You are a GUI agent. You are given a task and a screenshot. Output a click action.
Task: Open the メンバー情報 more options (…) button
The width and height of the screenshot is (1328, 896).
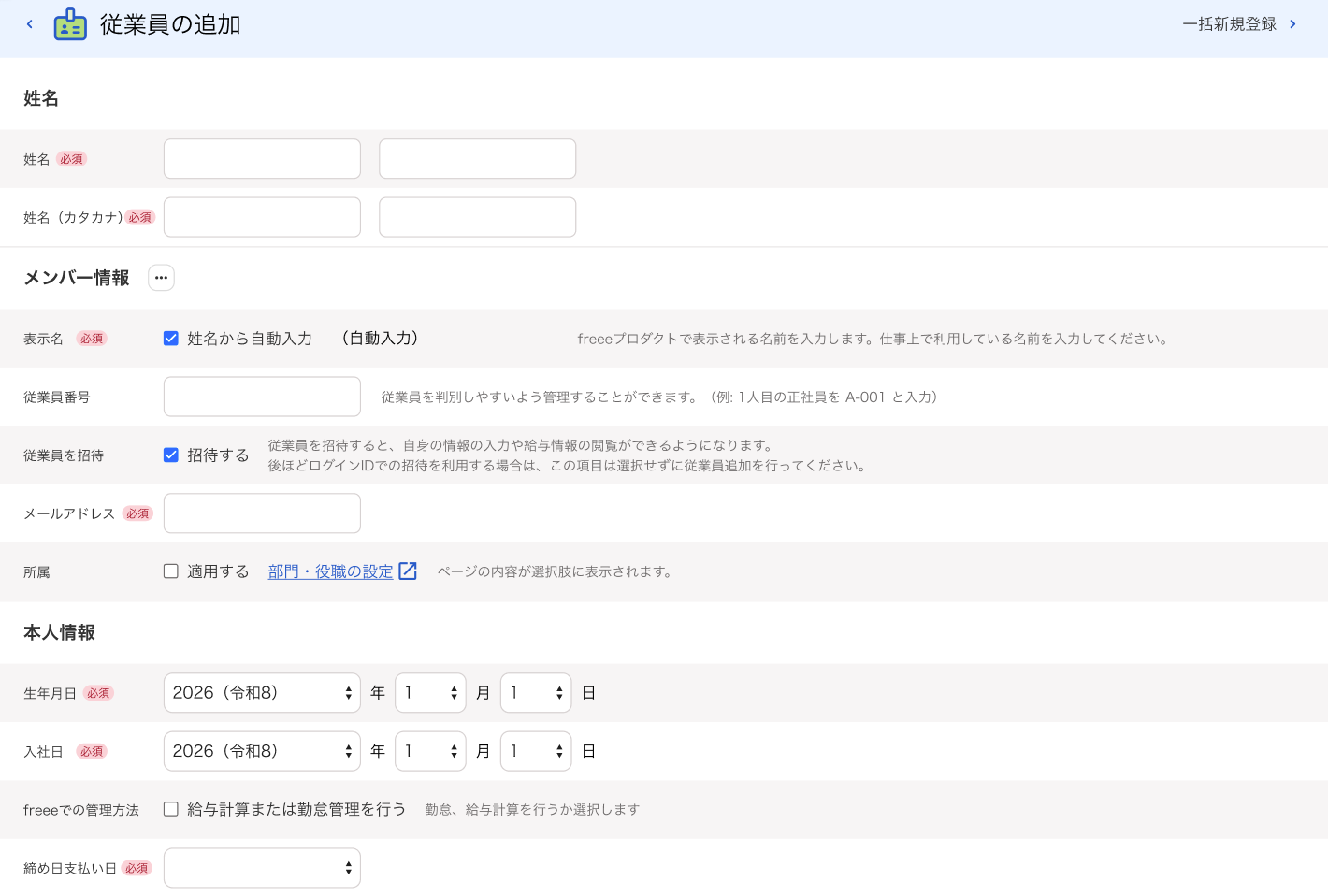point(161,278)
